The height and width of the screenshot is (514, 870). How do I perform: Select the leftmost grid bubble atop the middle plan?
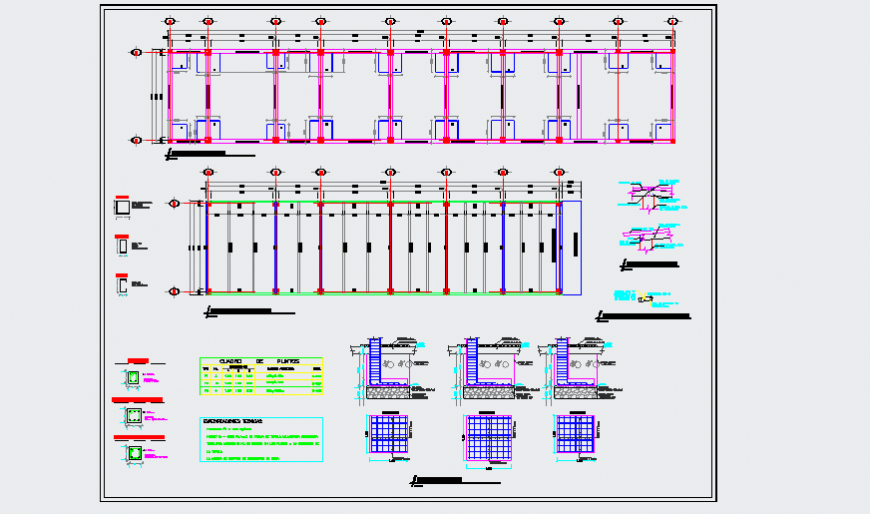tap(208, 172)
